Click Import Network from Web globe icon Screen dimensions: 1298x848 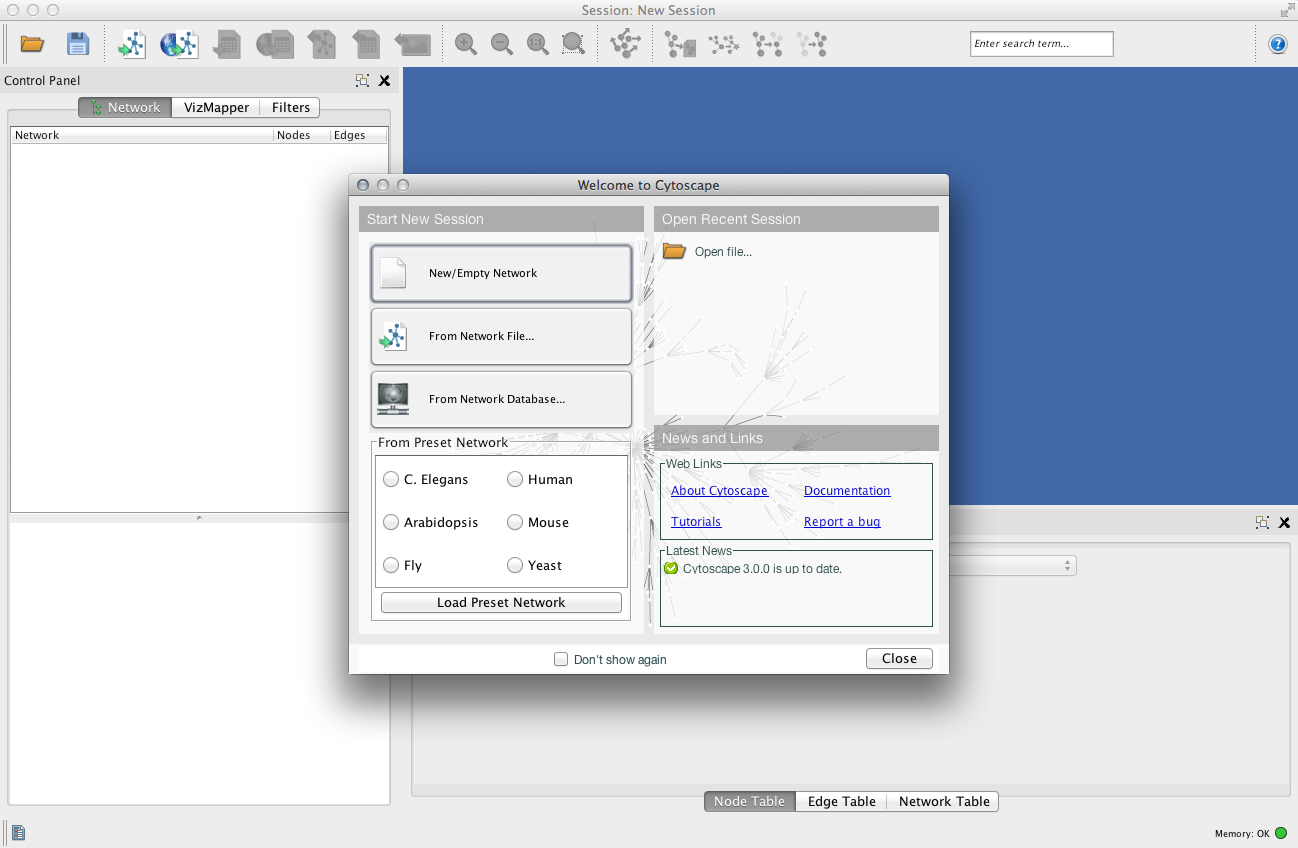pyautogui.click(x=179, y=44)
